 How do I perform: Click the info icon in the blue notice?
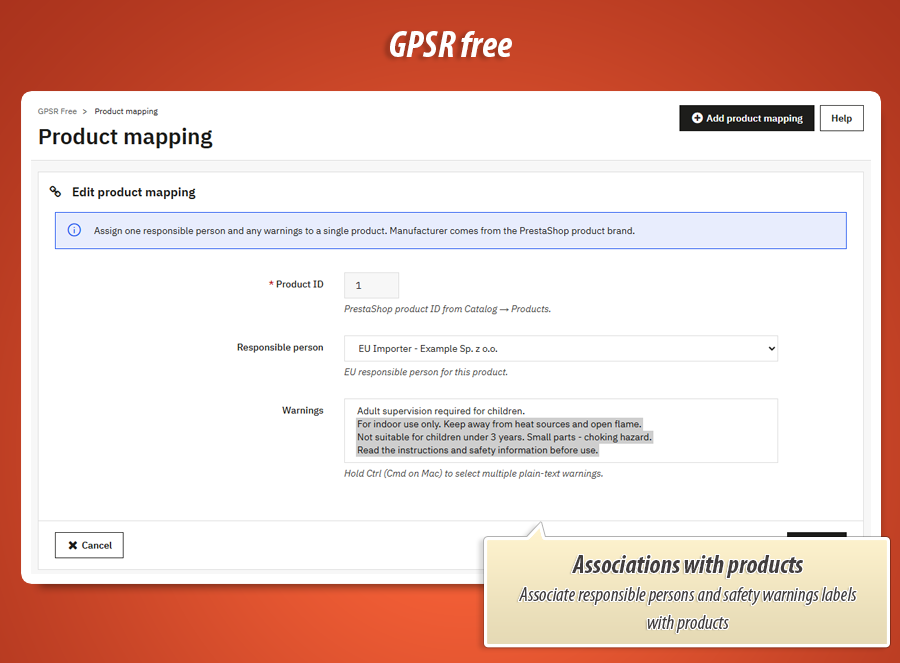tap(74, 230)
